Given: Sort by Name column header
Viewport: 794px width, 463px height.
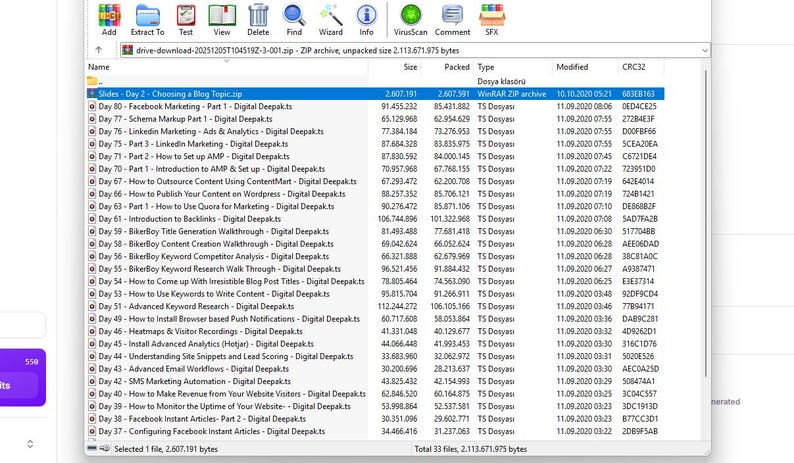Looking at the screenshot, I should click(x=226, y=67).
